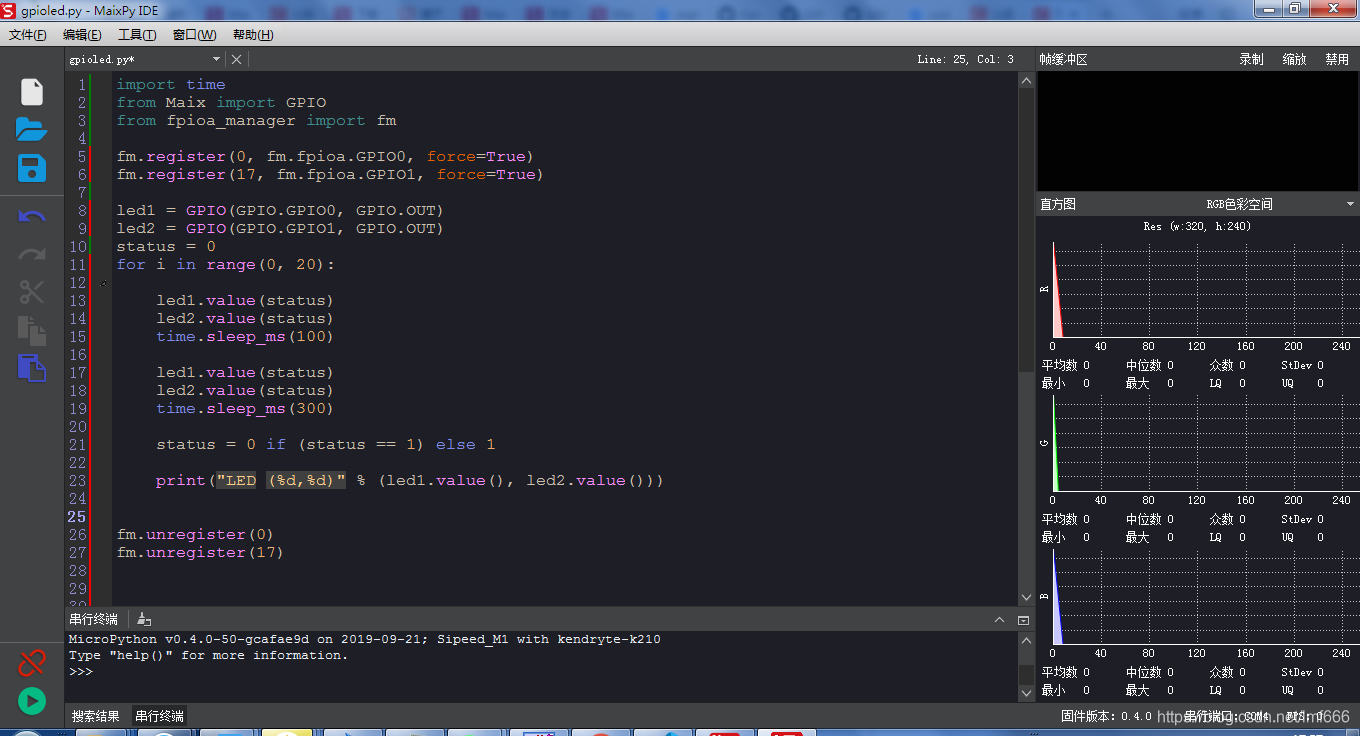1360x736 pixels.
Task: Click the fm.register(17, ...) line
Action: click(330, 175)
